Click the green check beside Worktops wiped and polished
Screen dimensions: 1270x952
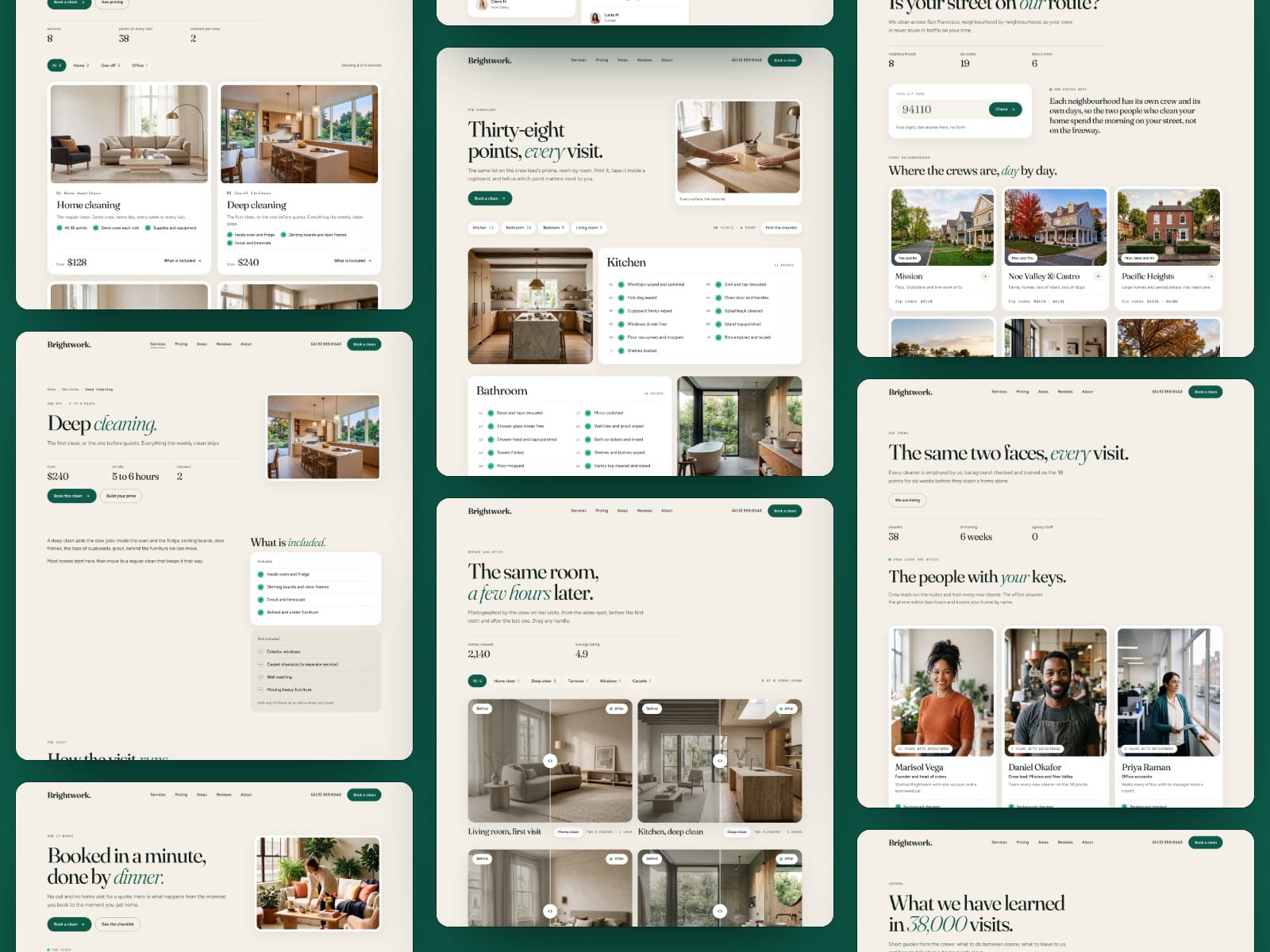pos(621,284)
